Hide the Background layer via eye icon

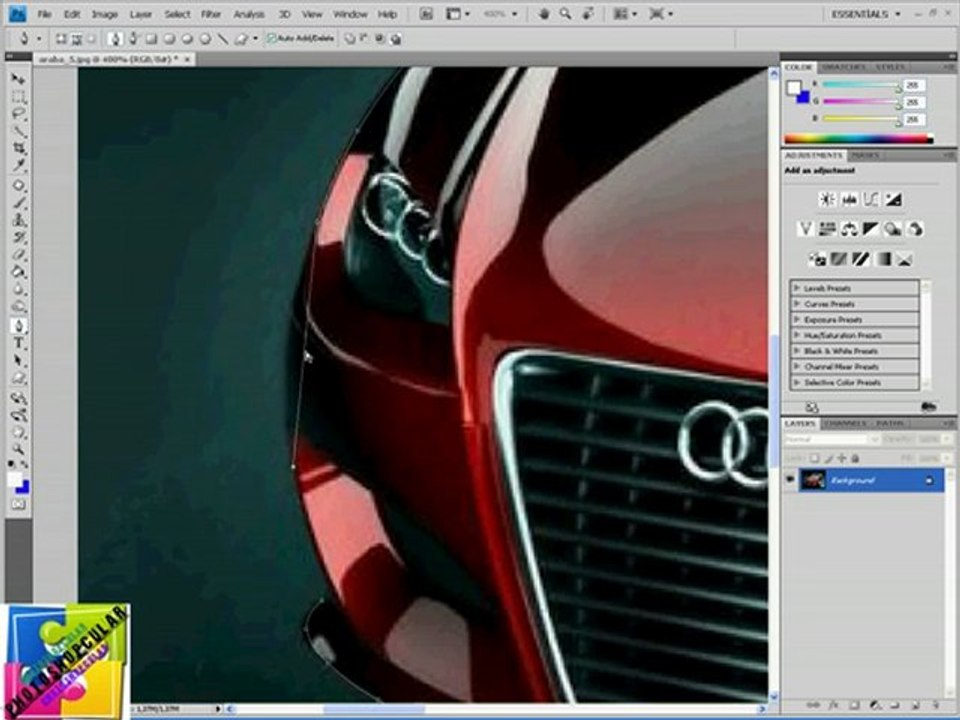(790, 480)
